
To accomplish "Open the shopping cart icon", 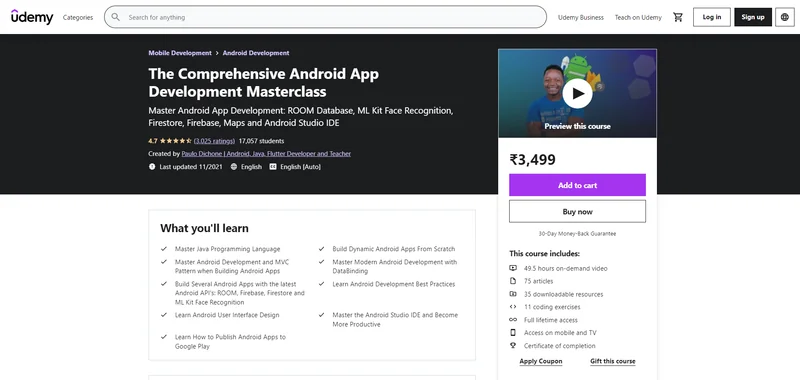I will (678, 17).
